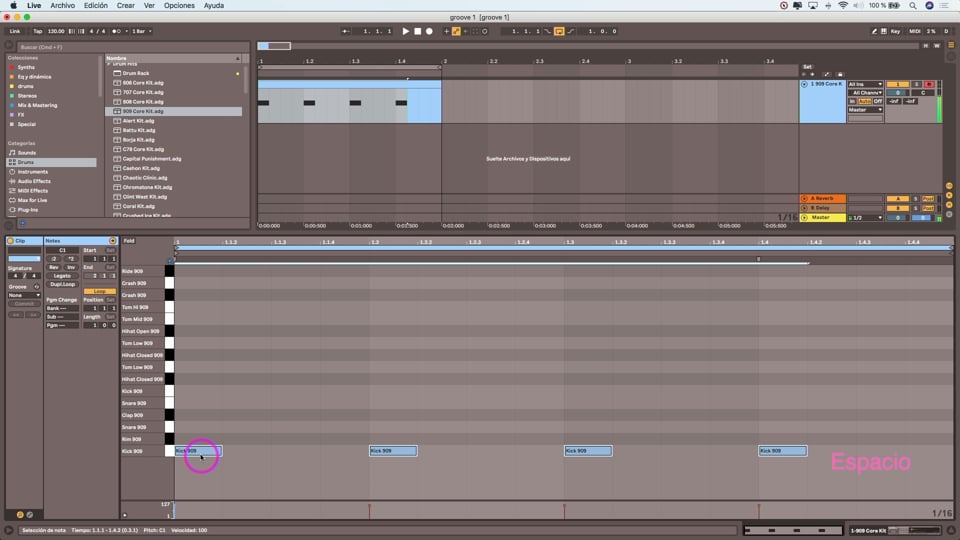Click the Link button
Viewport: 960px width, 540px height.
[x=15, y=31]
